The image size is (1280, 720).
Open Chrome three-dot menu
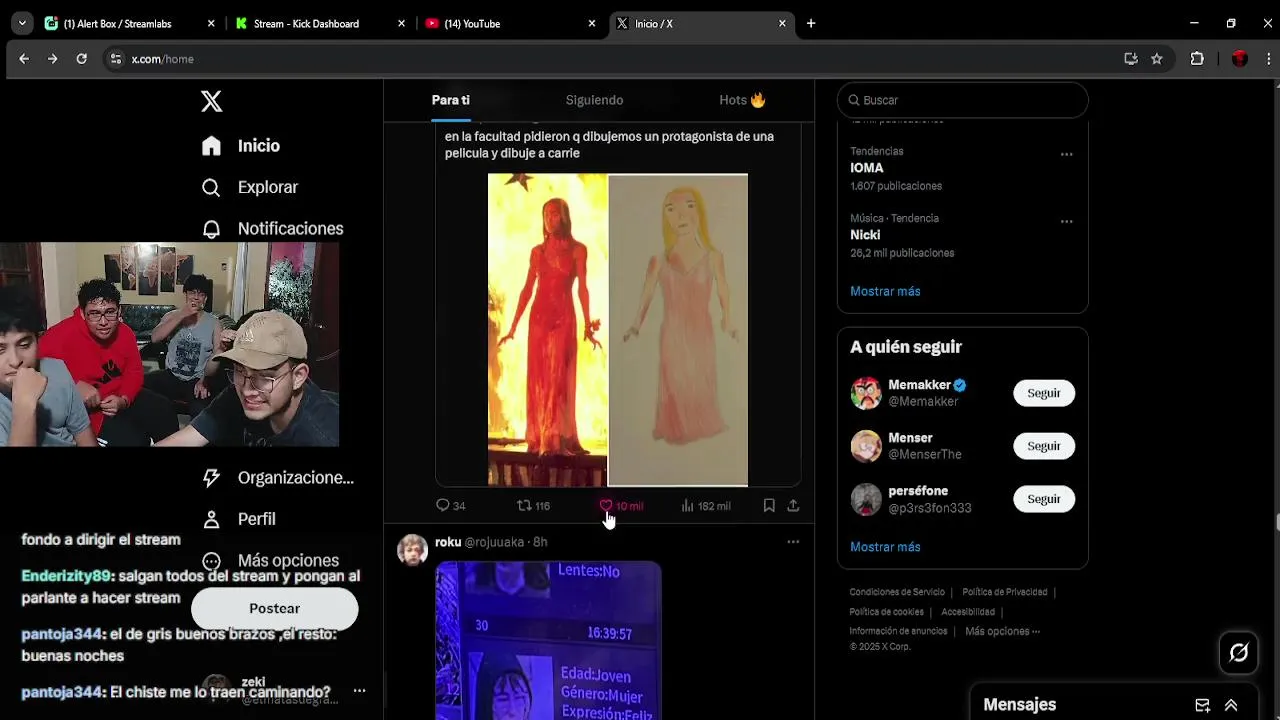pos(1268,59)
